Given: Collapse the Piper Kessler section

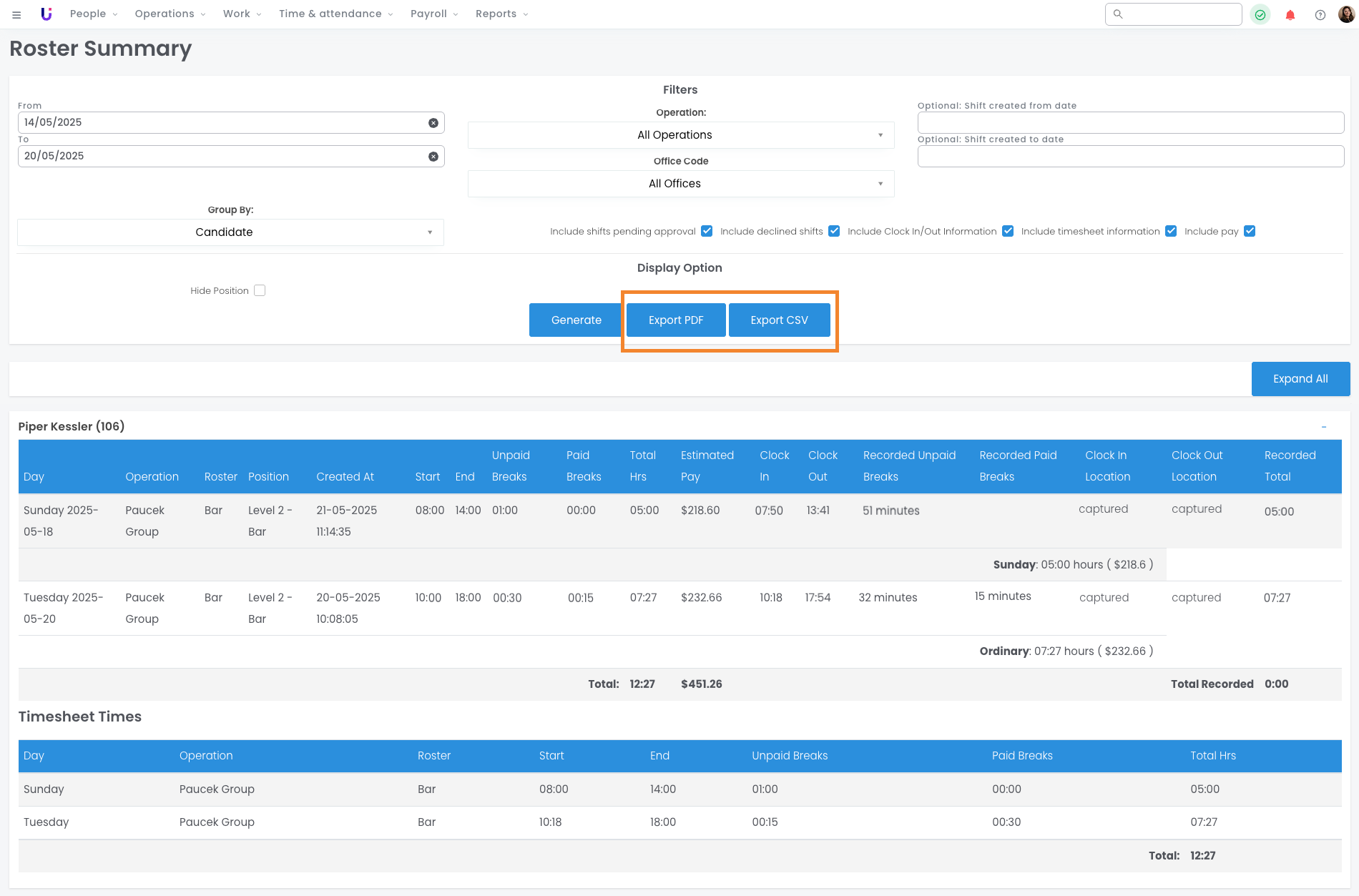Looking at the screenshot, I should [x=1324, y=427].
